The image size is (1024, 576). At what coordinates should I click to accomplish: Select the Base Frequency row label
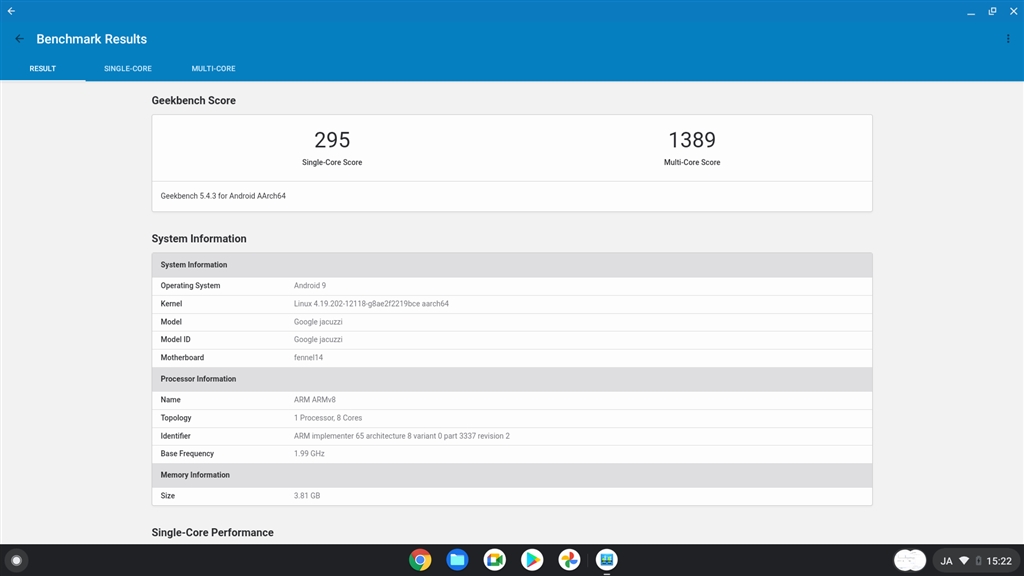(x=187, y=454)
